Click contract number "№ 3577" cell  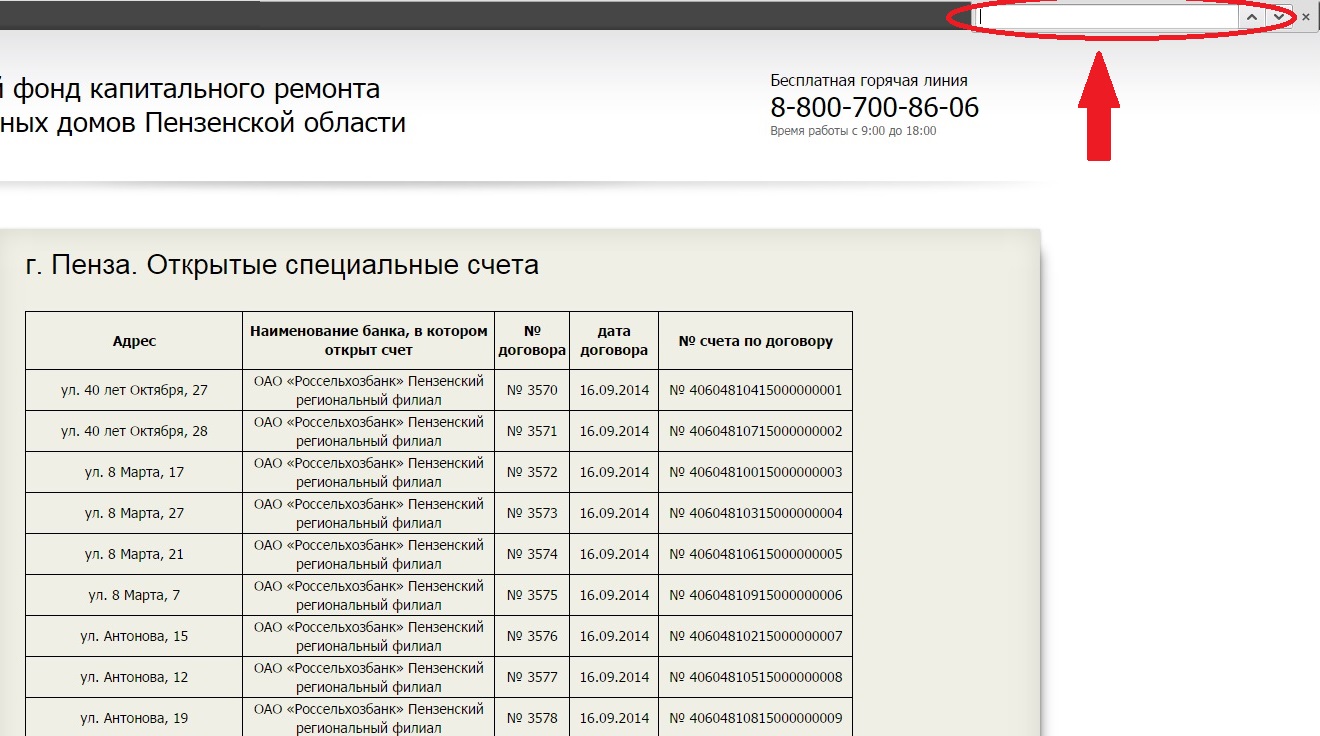(532, 677)
